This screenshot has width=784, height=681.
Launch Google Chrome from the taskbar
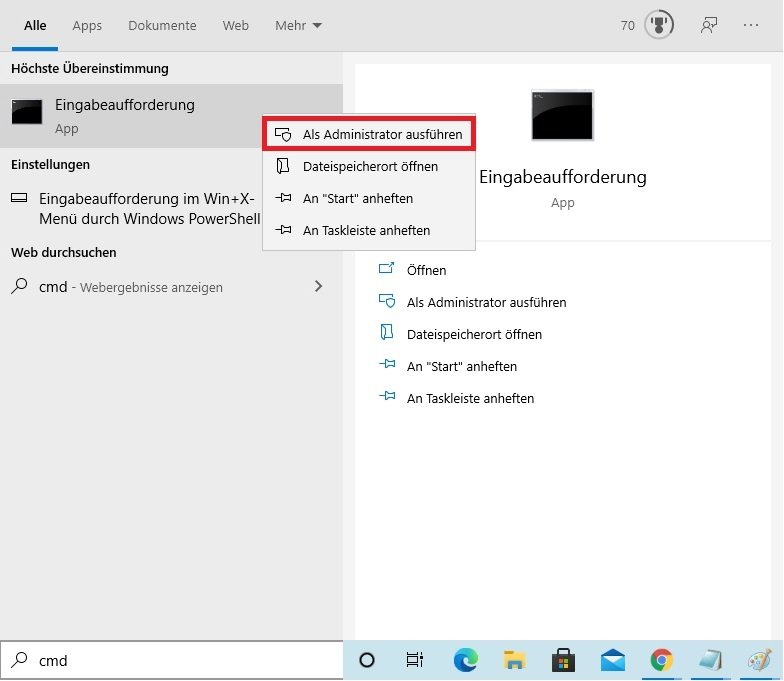point(661,660)
